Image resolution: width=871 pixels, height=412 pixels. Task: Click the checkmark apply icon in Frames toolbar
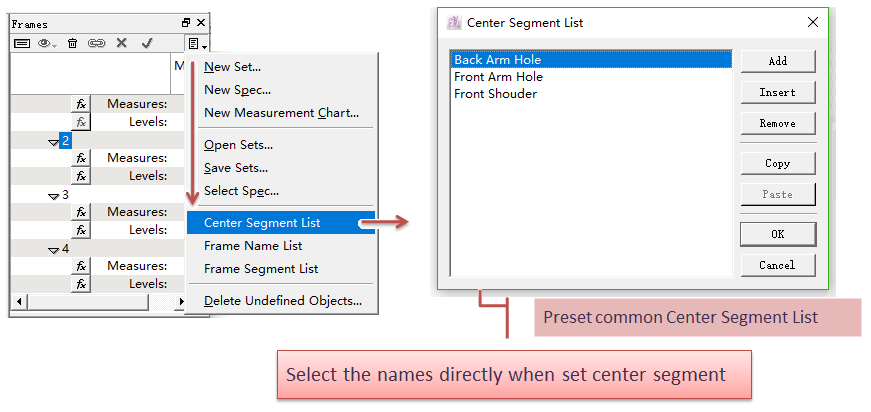(x=146, y=43)
